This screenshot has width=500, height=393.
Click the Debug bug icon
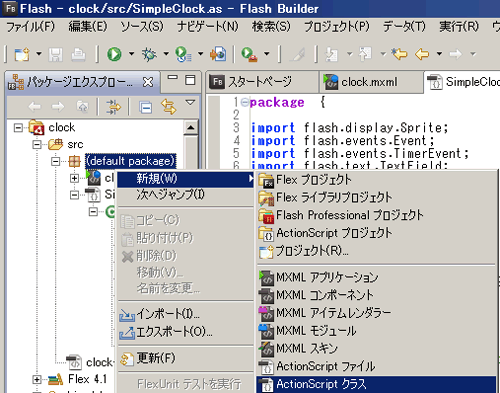[149, 54]
